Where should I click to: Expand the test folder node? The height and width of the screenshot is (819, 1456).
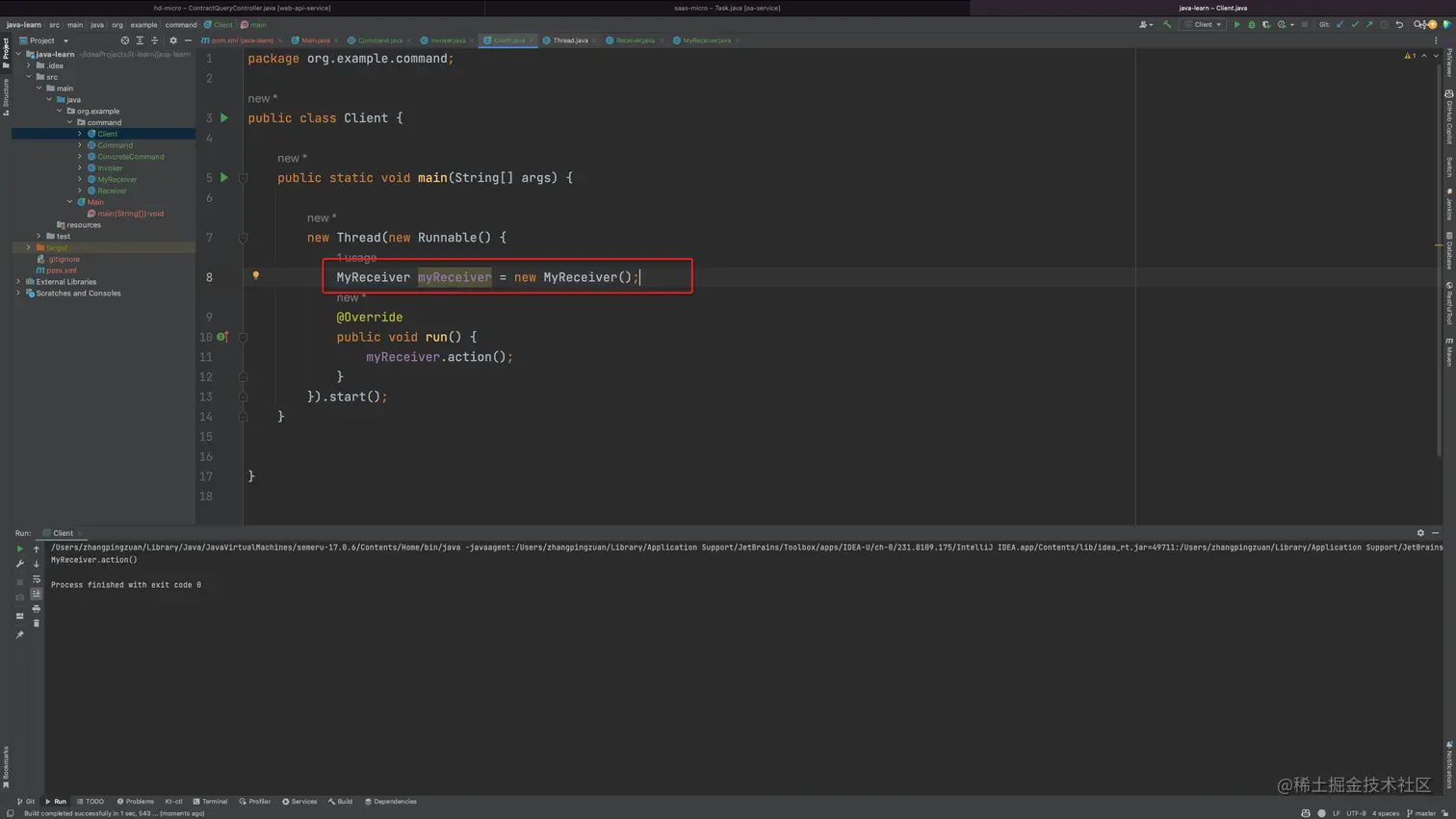pos(39,236)
